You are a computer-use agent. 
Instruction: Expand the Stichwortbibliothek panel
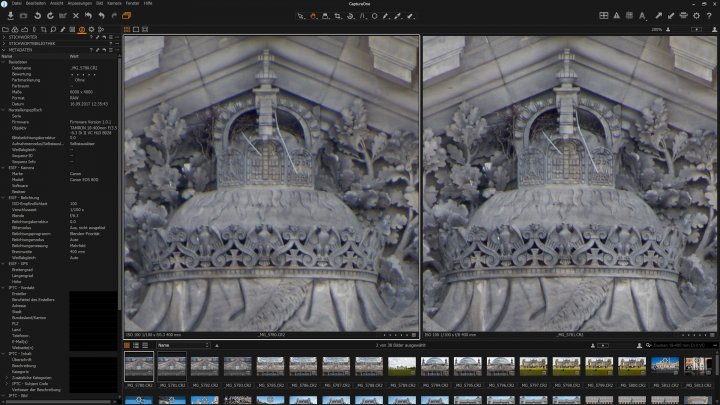4,43
